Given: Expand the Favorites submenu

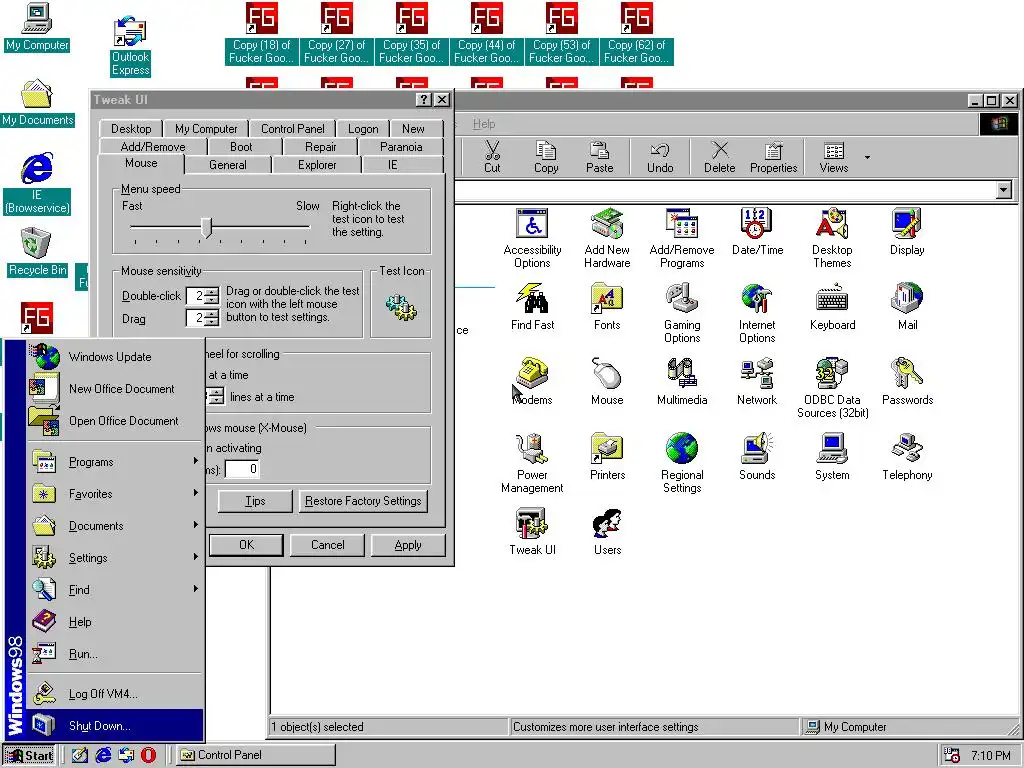Looking at the screenshot, I should pyautogui.click(x=115, y=494).
